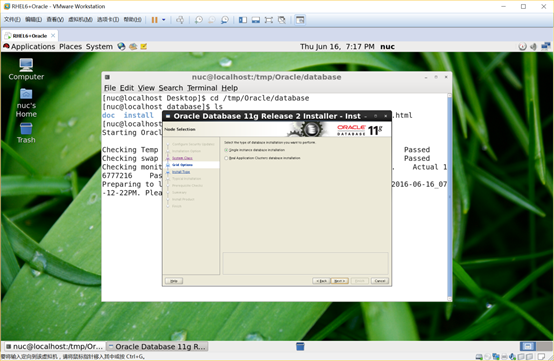Open the GNOME Places menu
The image size is (554, 361).
(70, 46)
